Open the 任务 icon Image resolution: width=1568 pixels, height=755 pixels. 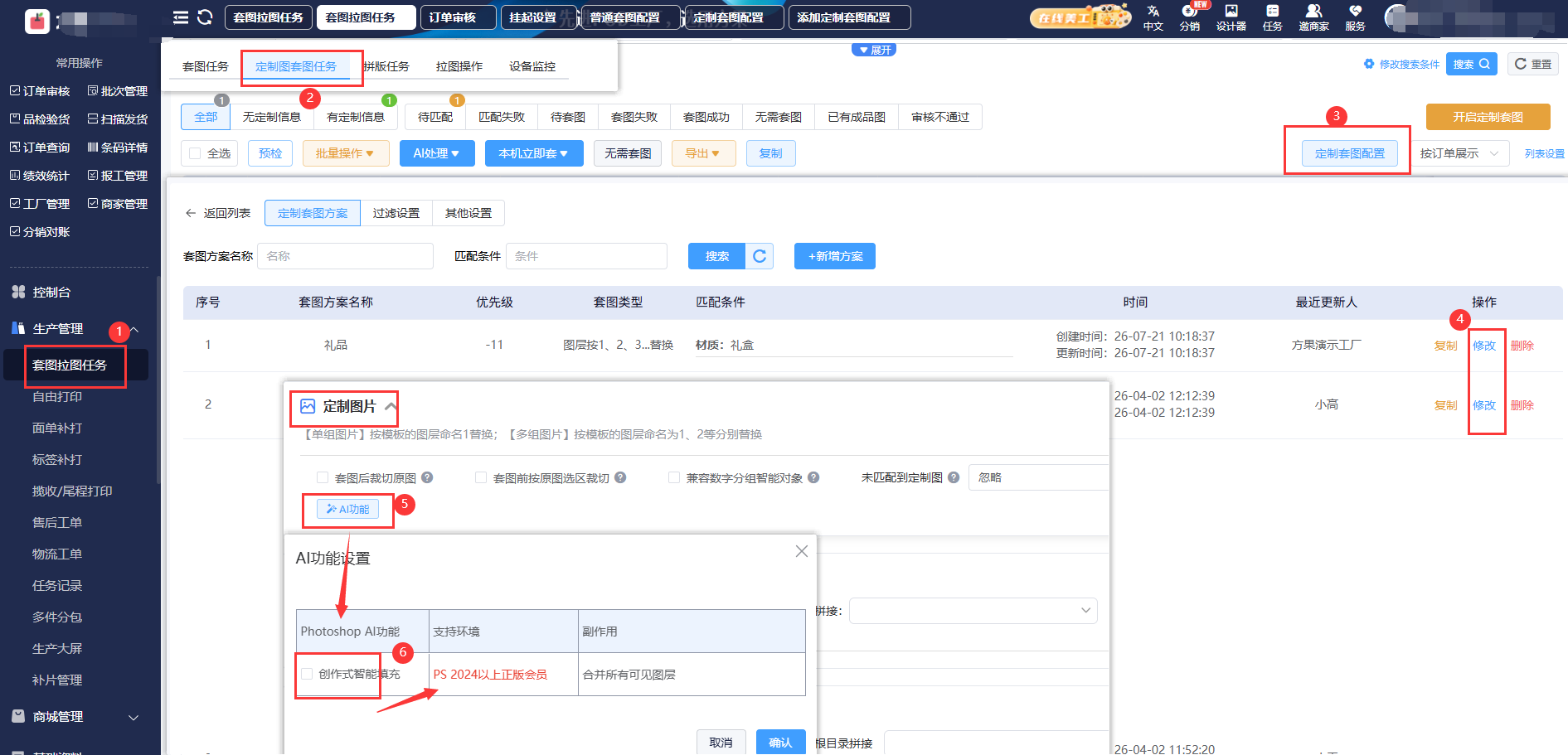coord(1273,17)
